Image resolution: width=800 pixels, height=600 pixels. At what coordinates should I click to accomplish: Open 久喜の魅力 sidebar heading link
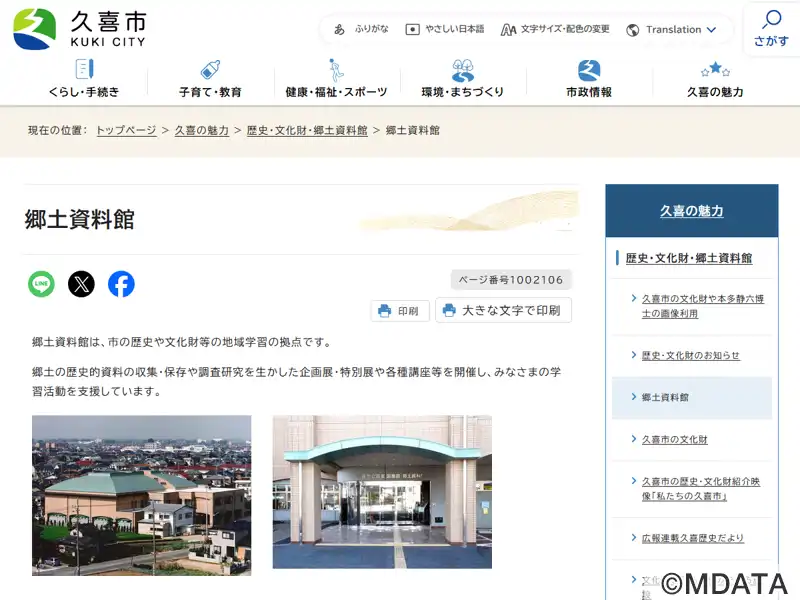point(691,211)
